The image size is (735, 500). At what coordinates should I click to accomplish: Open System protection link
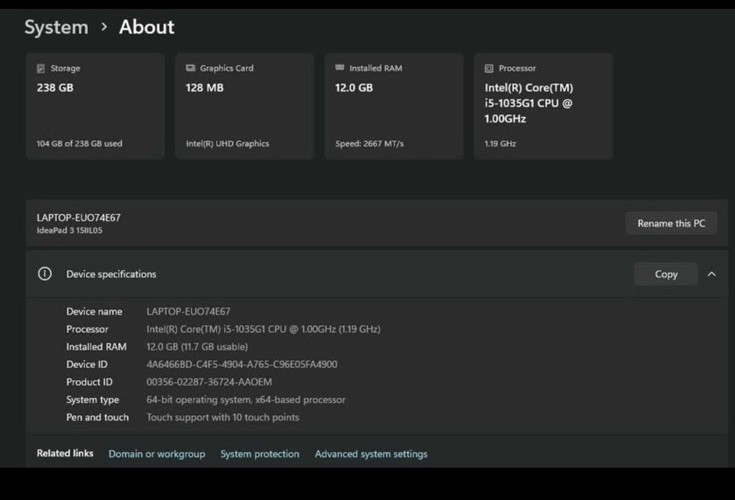pos(260,454)
